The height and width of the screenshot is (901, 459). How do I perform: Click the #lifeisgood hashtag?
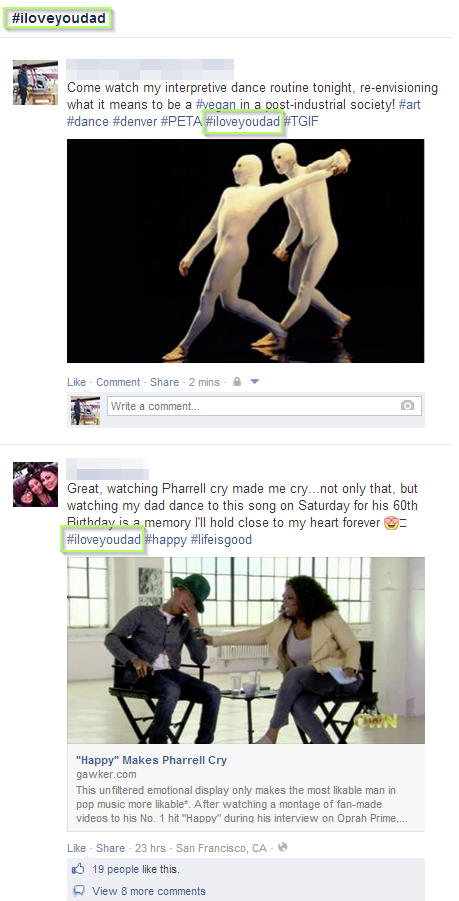[x=221, y=540]
